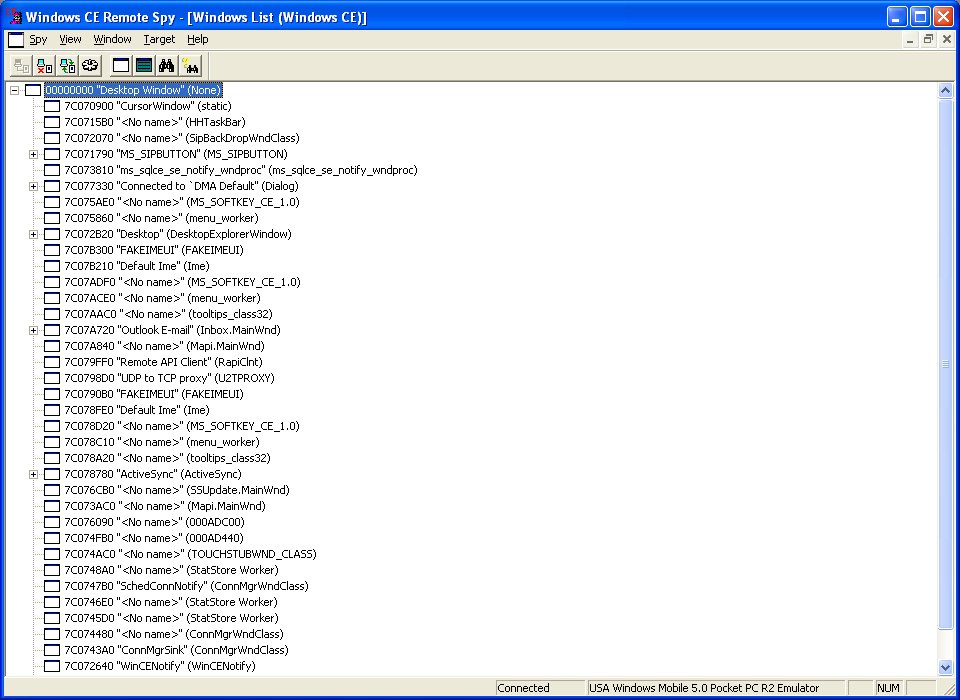960x700 pixels.
Task: Click the disconnect device toolbar icon
Action: pyautogui.click(x=44, y=65)
